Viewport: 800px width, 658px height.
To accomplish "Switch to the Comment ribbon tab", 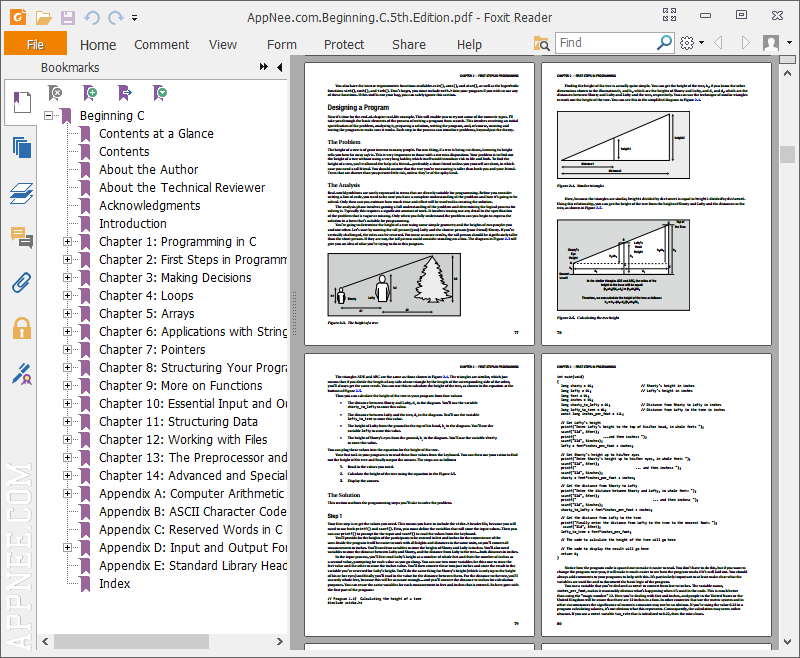I will 161,45.
